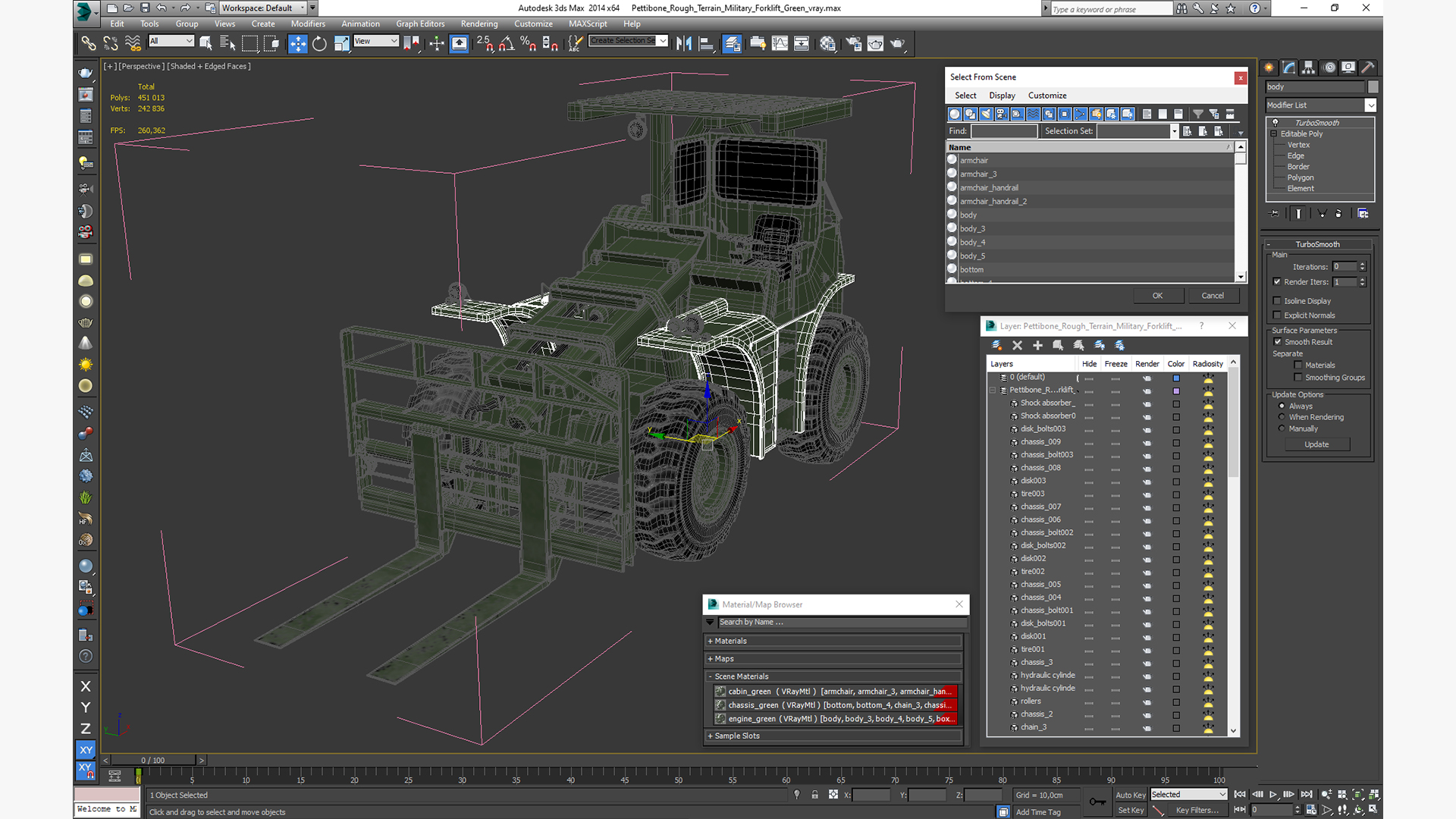Click the Auto Key button
The width and height of the screenshot is (1456, 819).
point(1131,795)
